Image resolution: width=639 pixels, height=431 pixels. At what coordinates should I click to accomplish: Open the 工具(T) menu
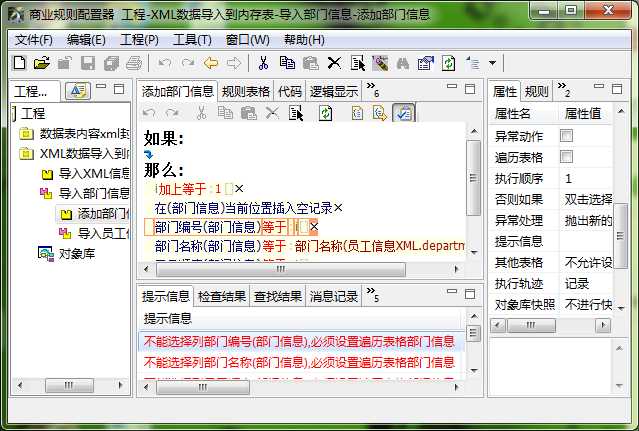[192, 40]
